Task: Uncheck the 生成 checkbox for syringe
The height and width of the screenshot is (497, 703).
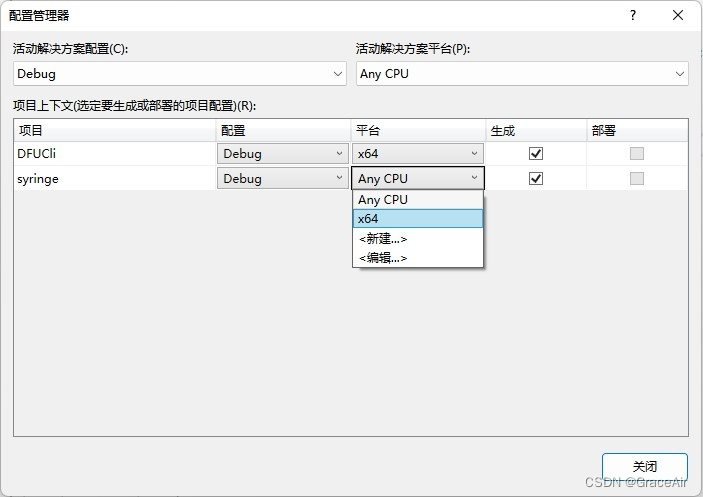Action: click(536, 178)
